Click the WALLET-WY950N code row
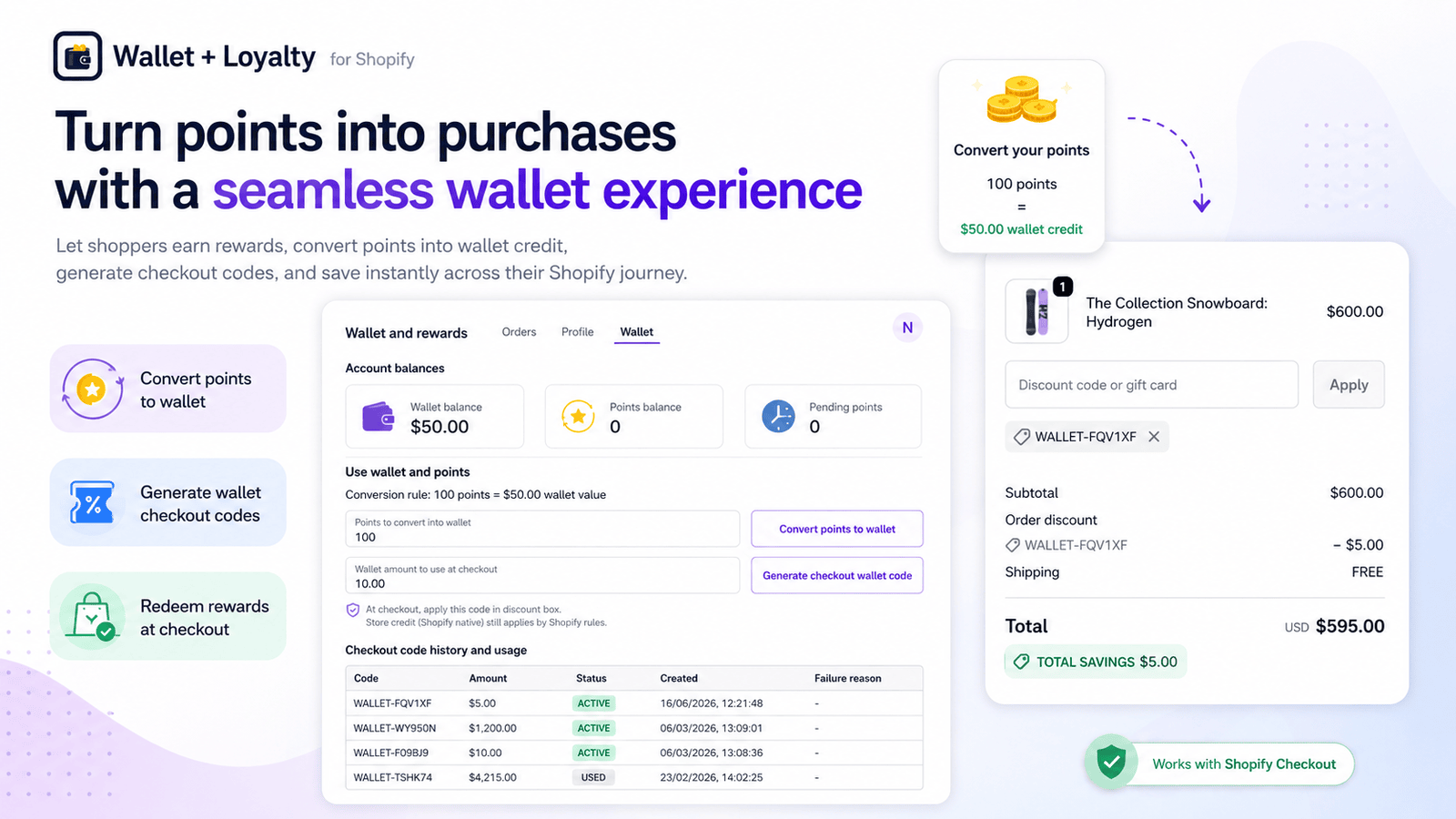This screenshot has height=819, width=1456. click(634, 728)
